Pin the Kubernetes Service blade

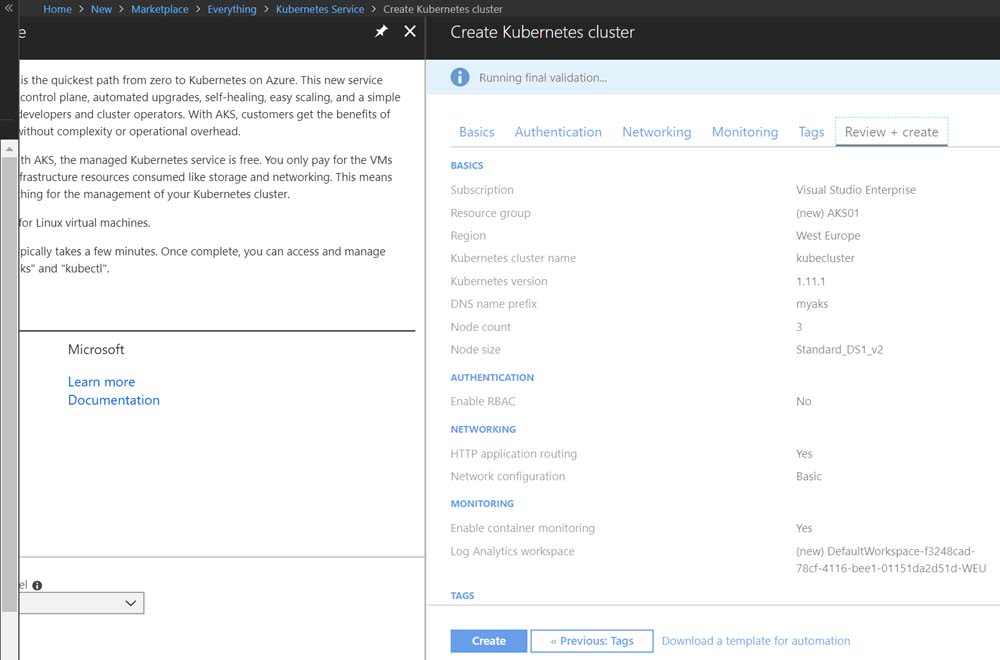tap(381, 32)
